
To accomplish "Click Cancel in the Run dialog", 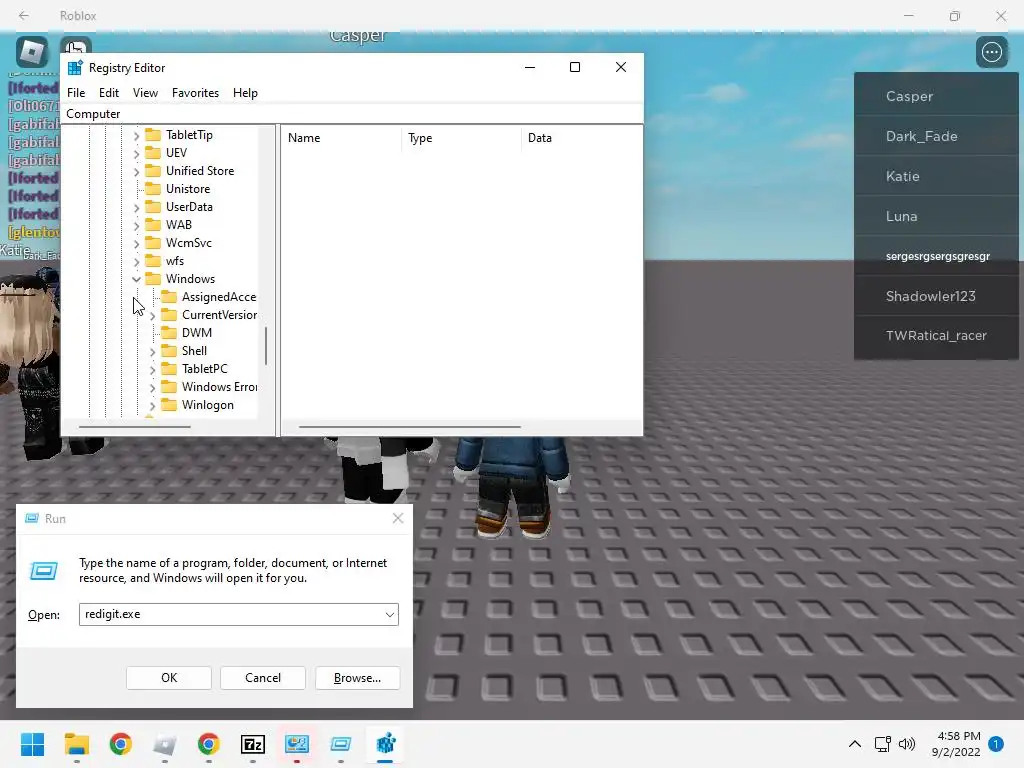I will tap(263, 678).
